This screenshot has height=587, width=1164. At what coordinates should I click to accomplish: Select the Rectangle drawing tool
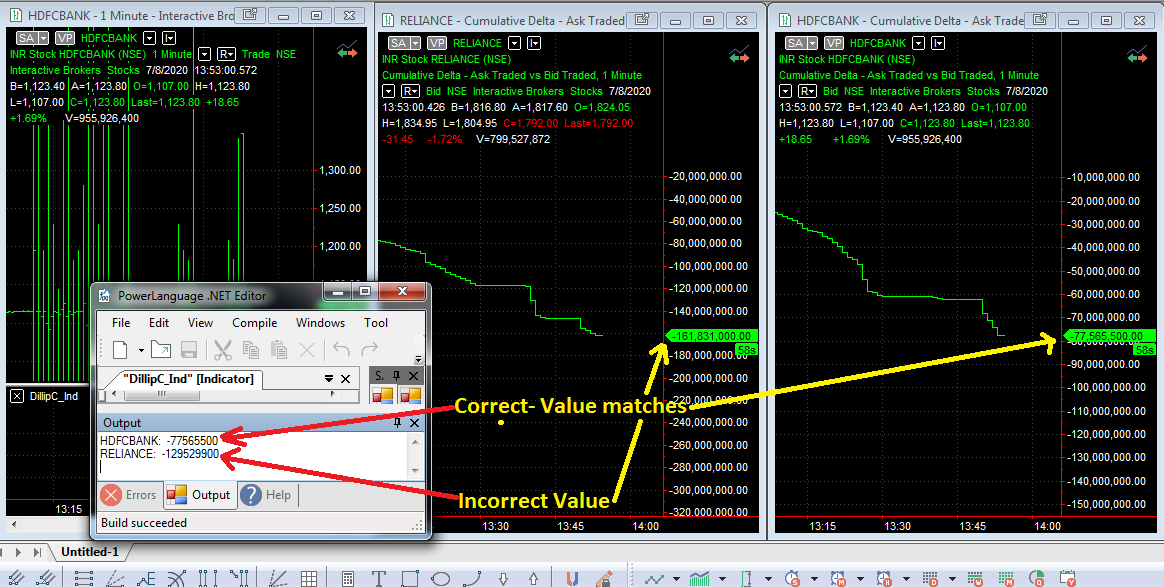[411, 578]
